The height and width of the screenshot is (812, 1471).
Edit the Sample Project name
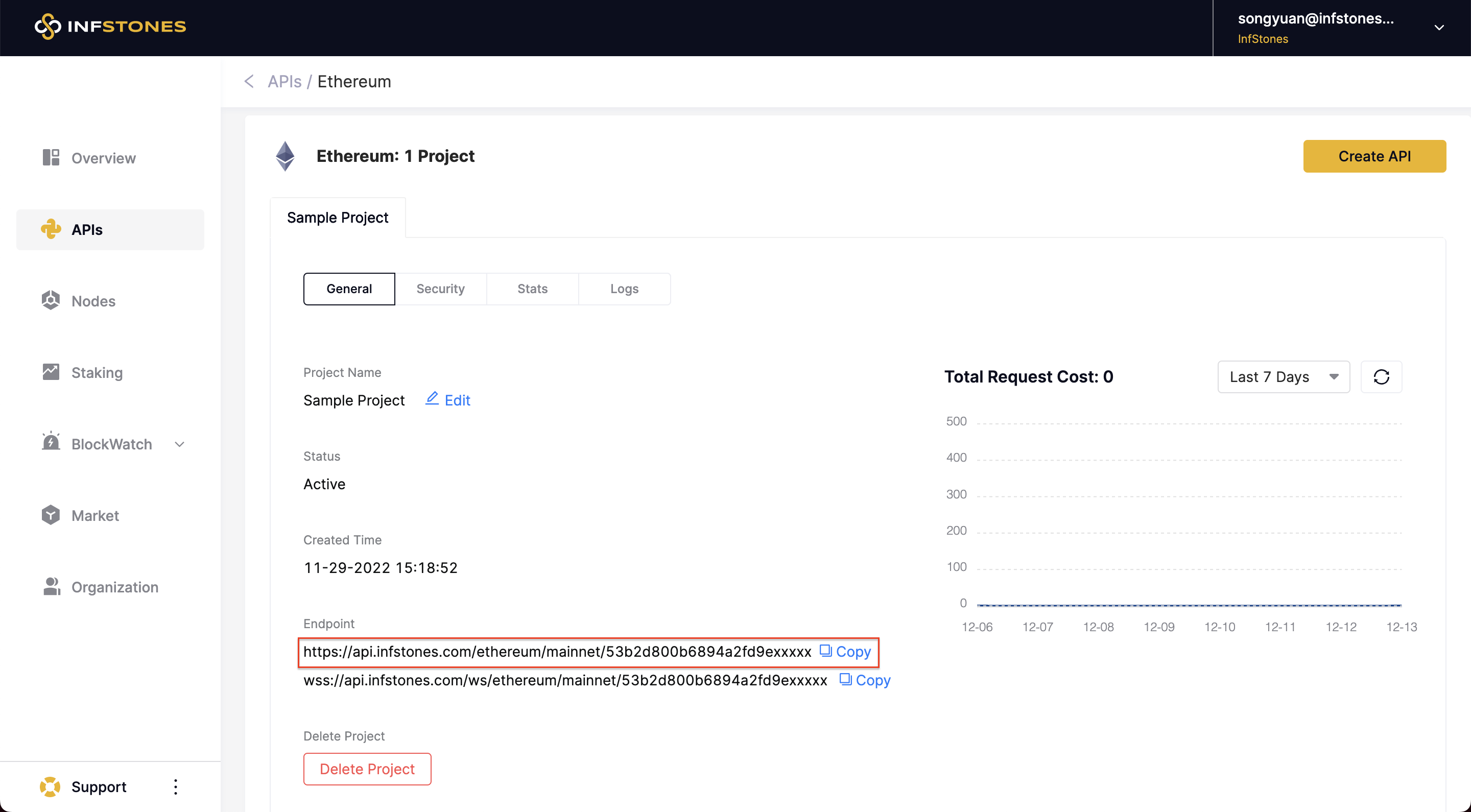[448, 400]
